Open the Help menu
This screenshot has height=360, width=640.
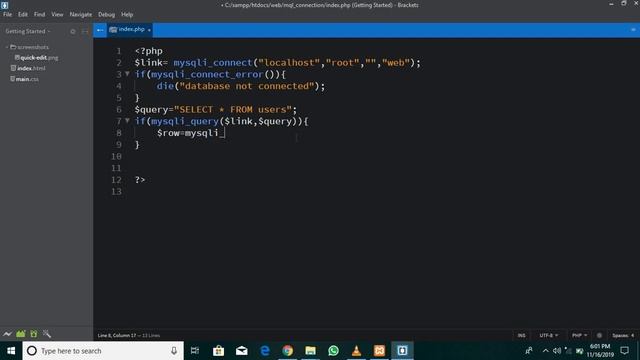pyautogui.click(x=127, y=14)
